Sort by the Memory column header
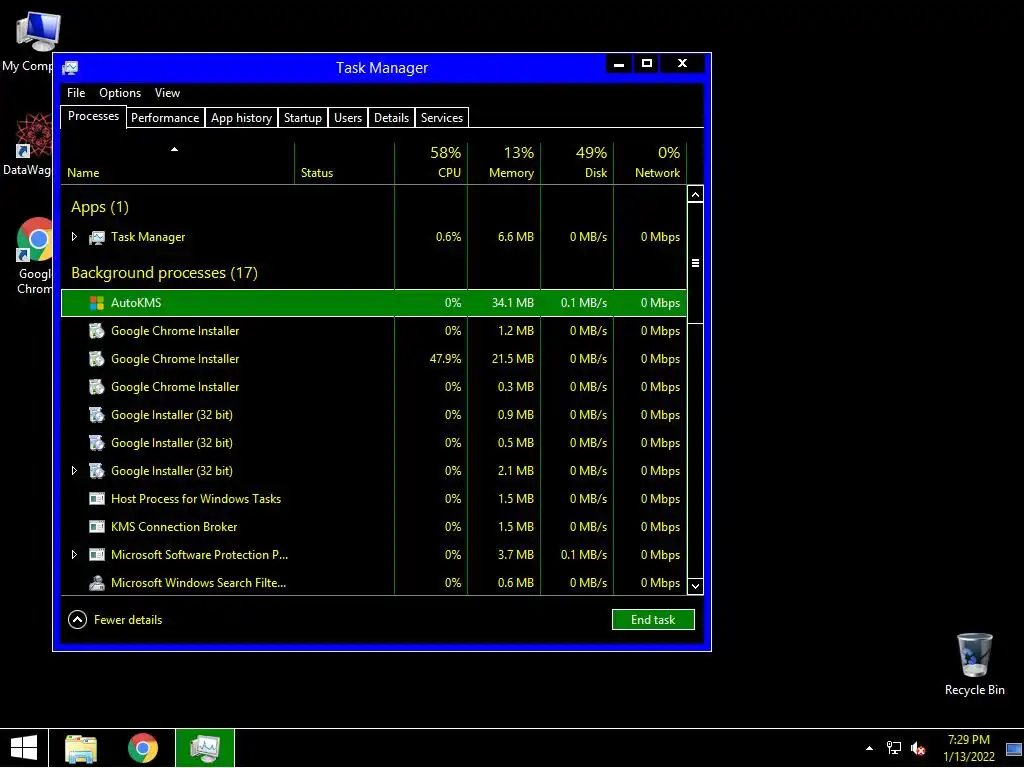 504,163
